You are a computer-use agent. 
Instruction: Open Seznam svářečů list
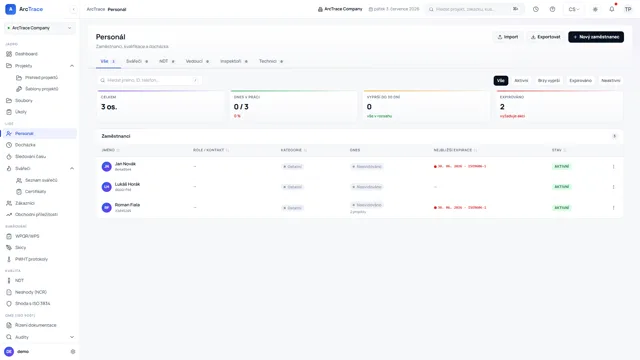tap(41, 180)
